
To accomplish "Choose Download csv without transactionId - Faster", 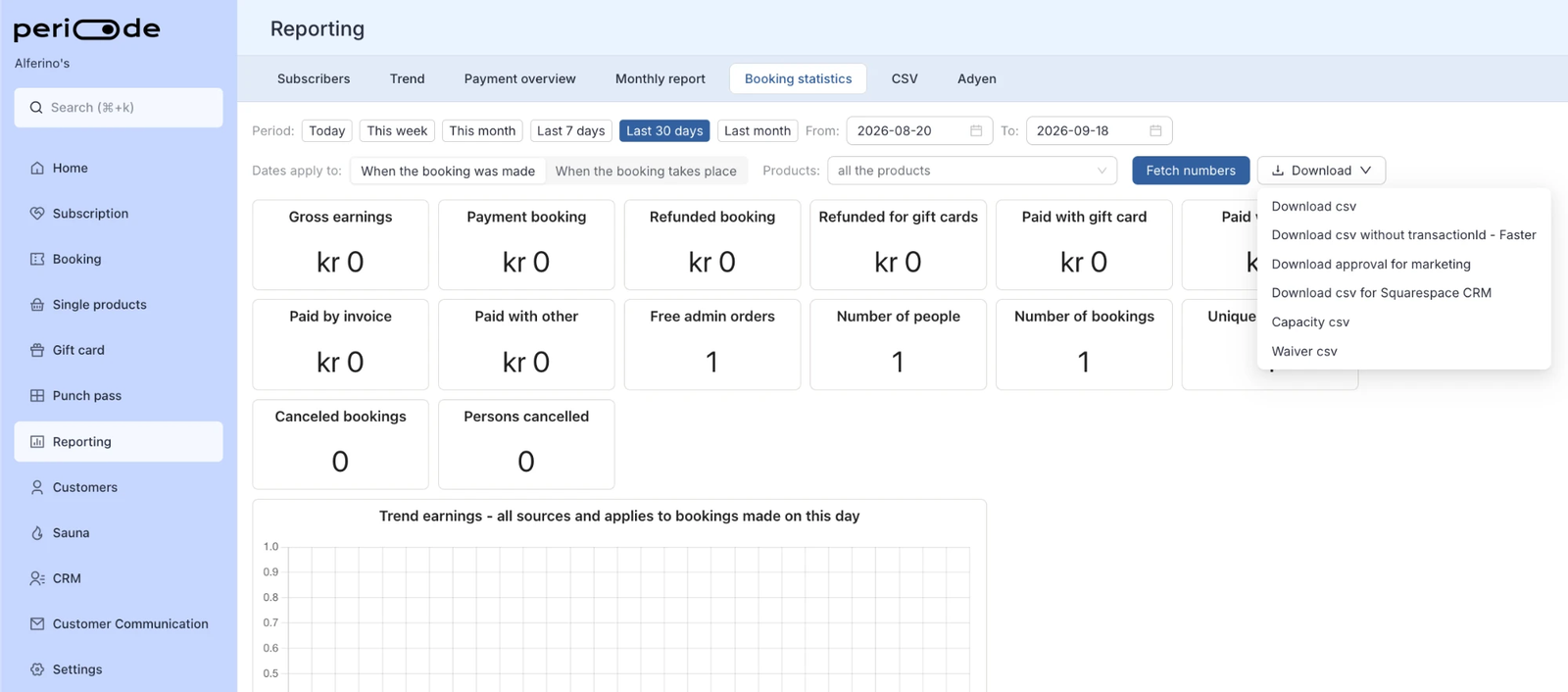I will tap(1403, 235).
